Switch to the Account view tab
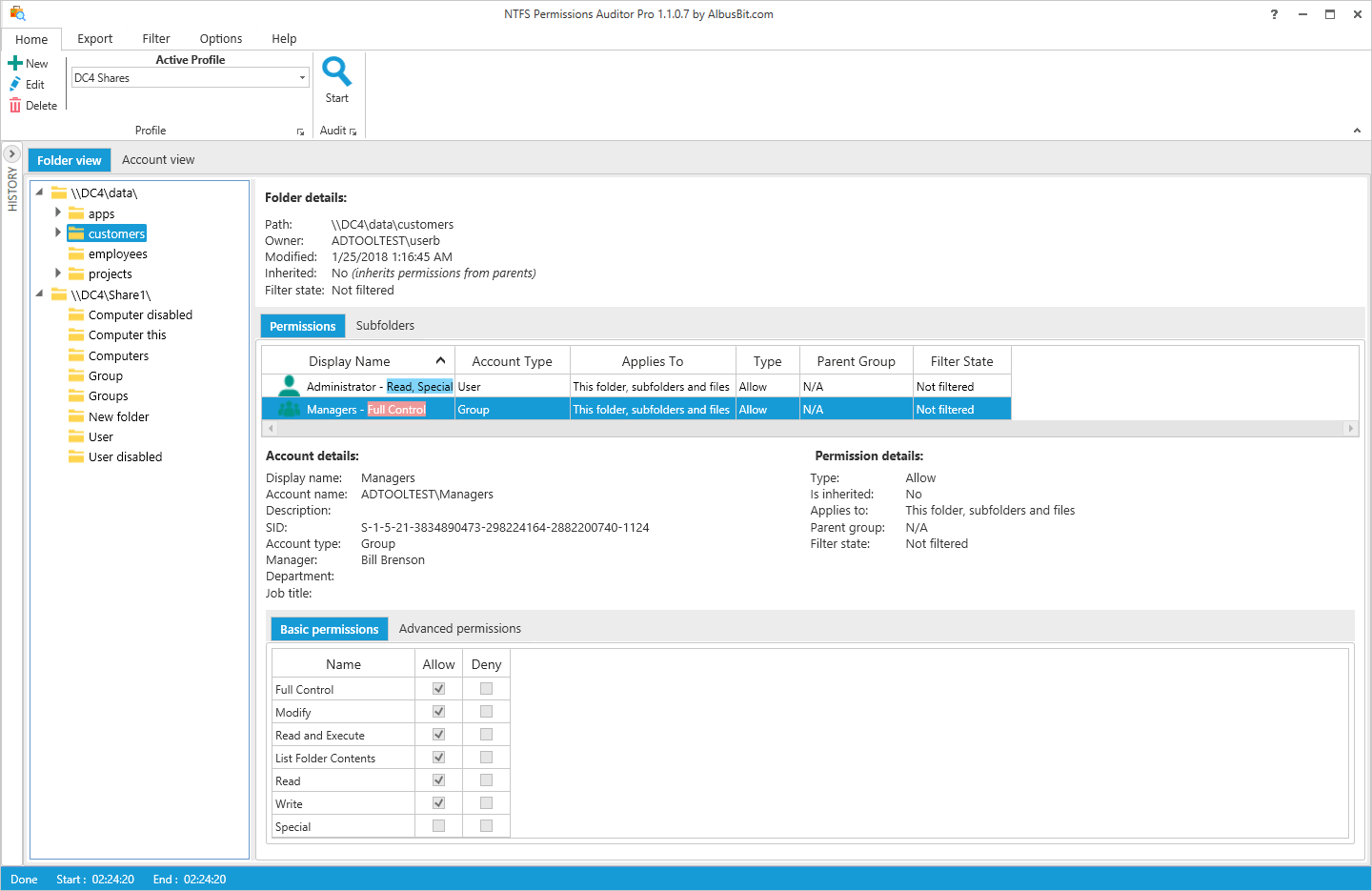This screenshot has height=891, width=1372. coord(158,159)
